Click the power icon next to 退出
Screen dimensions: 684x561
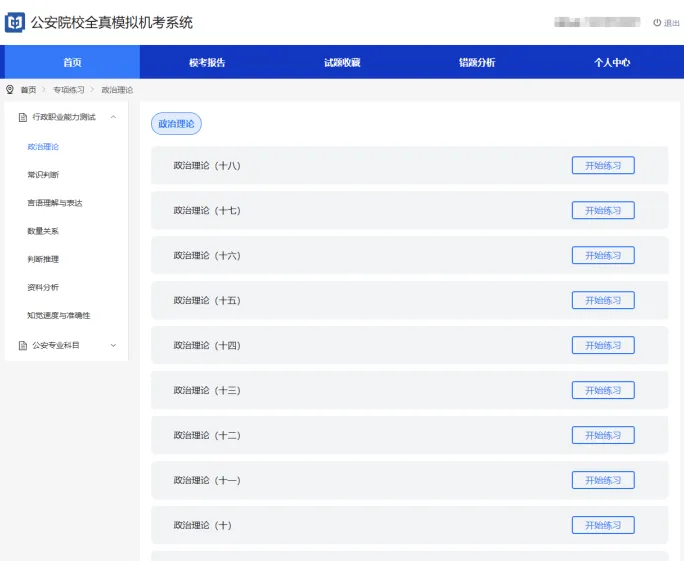point(657,22)
